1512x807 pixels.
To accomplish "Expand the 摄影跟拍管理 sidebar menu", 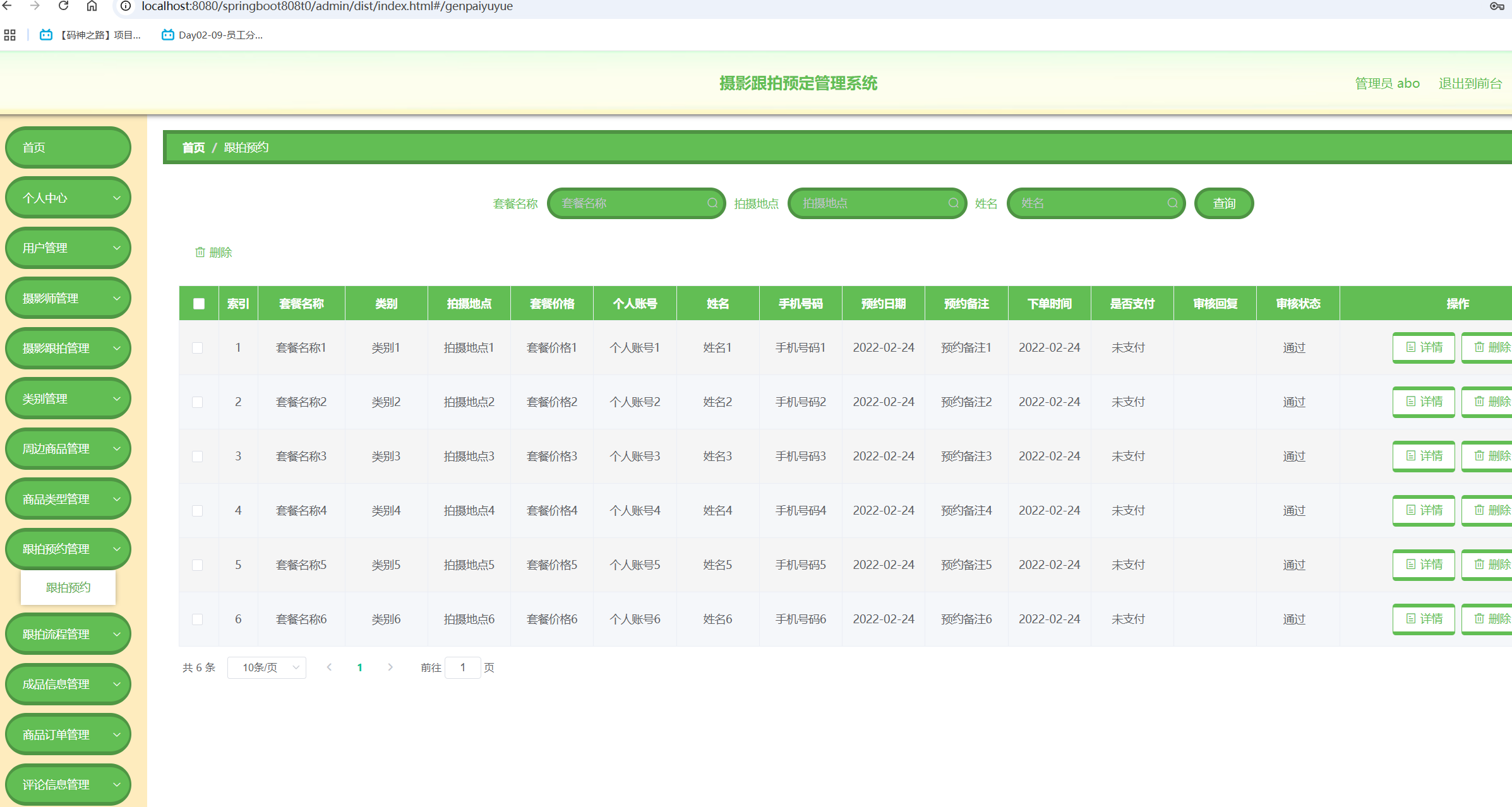I will coord(68,348).
